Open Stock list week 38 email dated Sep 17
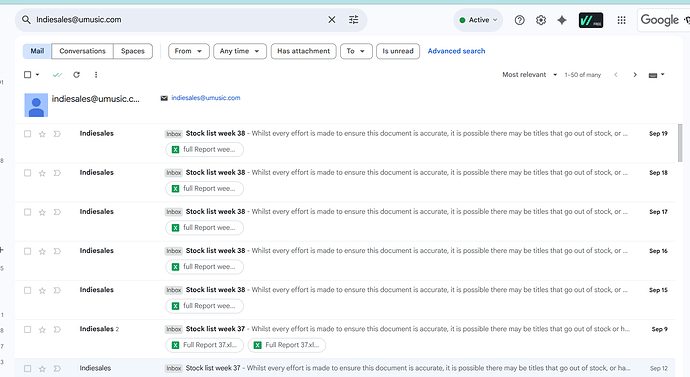 coord(345,221)
